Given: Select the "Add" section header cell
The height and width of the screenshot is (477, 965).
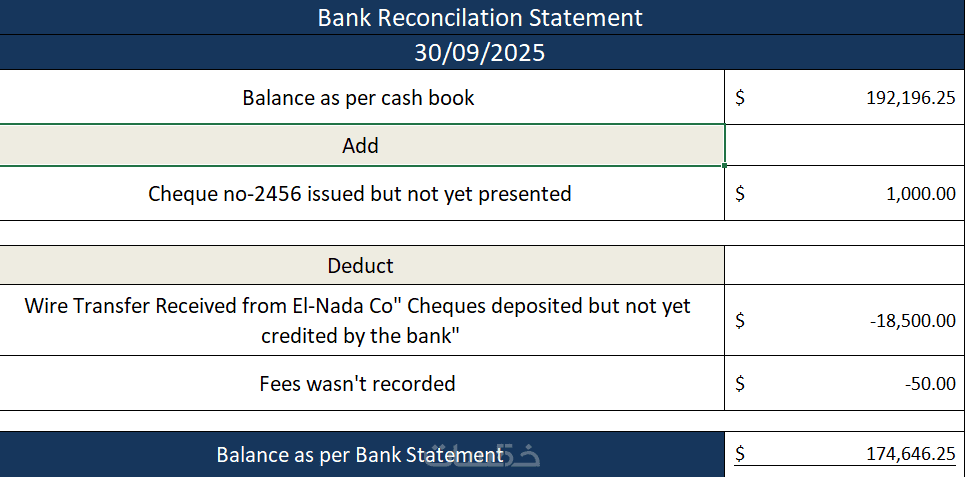Looking at the screenshot, I should point(360,145).
